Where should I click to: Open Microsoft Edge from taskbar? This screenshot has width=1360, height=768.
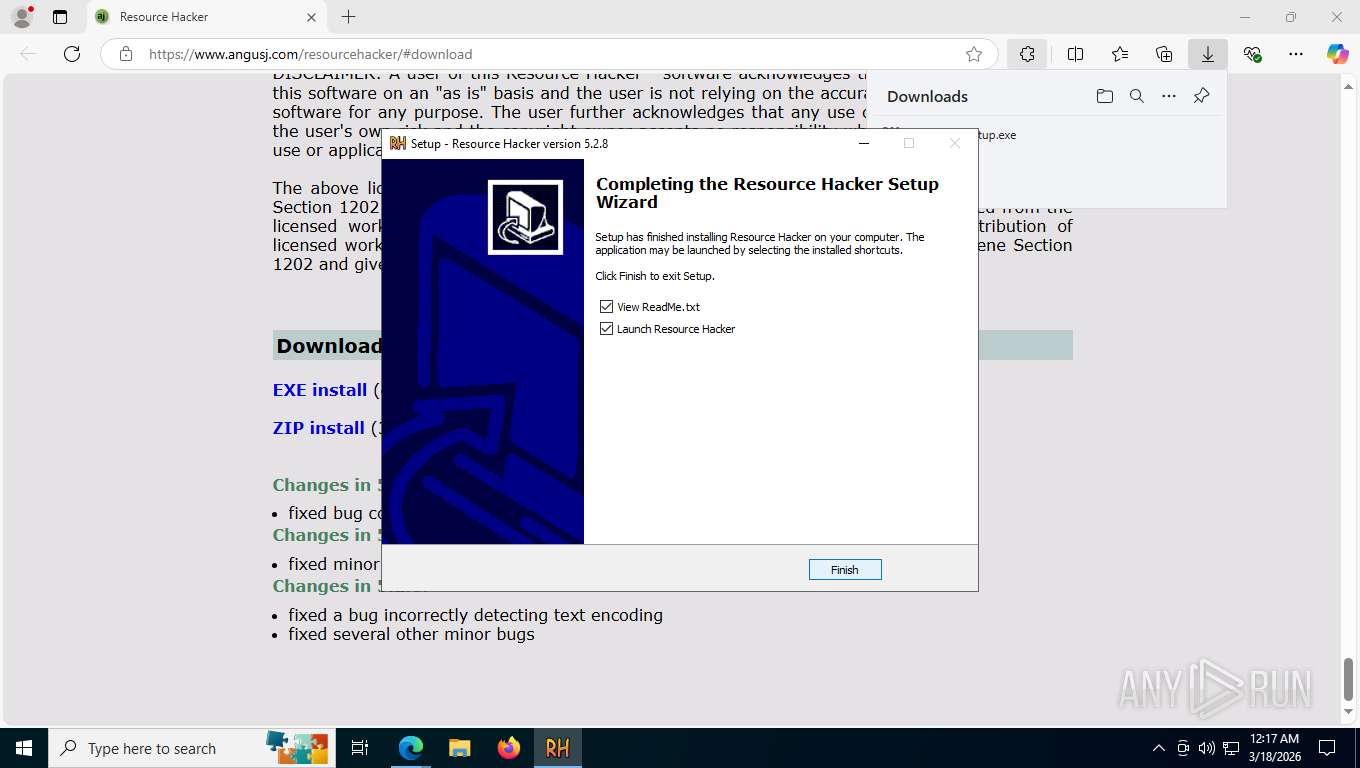pos(411,748)
